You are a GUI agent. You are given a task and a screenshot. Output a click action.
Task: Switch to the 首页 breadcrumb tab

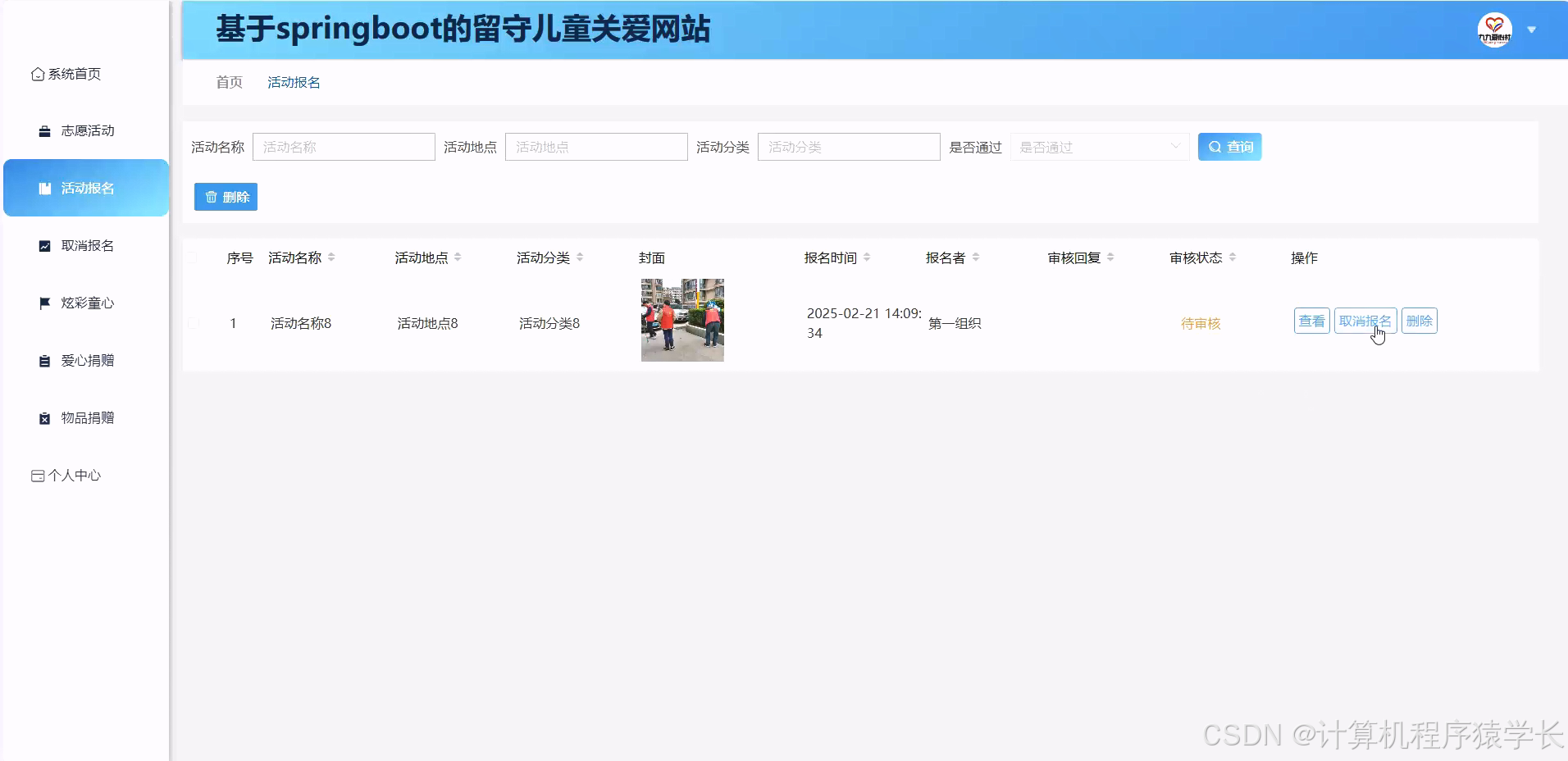pos(228,82)
